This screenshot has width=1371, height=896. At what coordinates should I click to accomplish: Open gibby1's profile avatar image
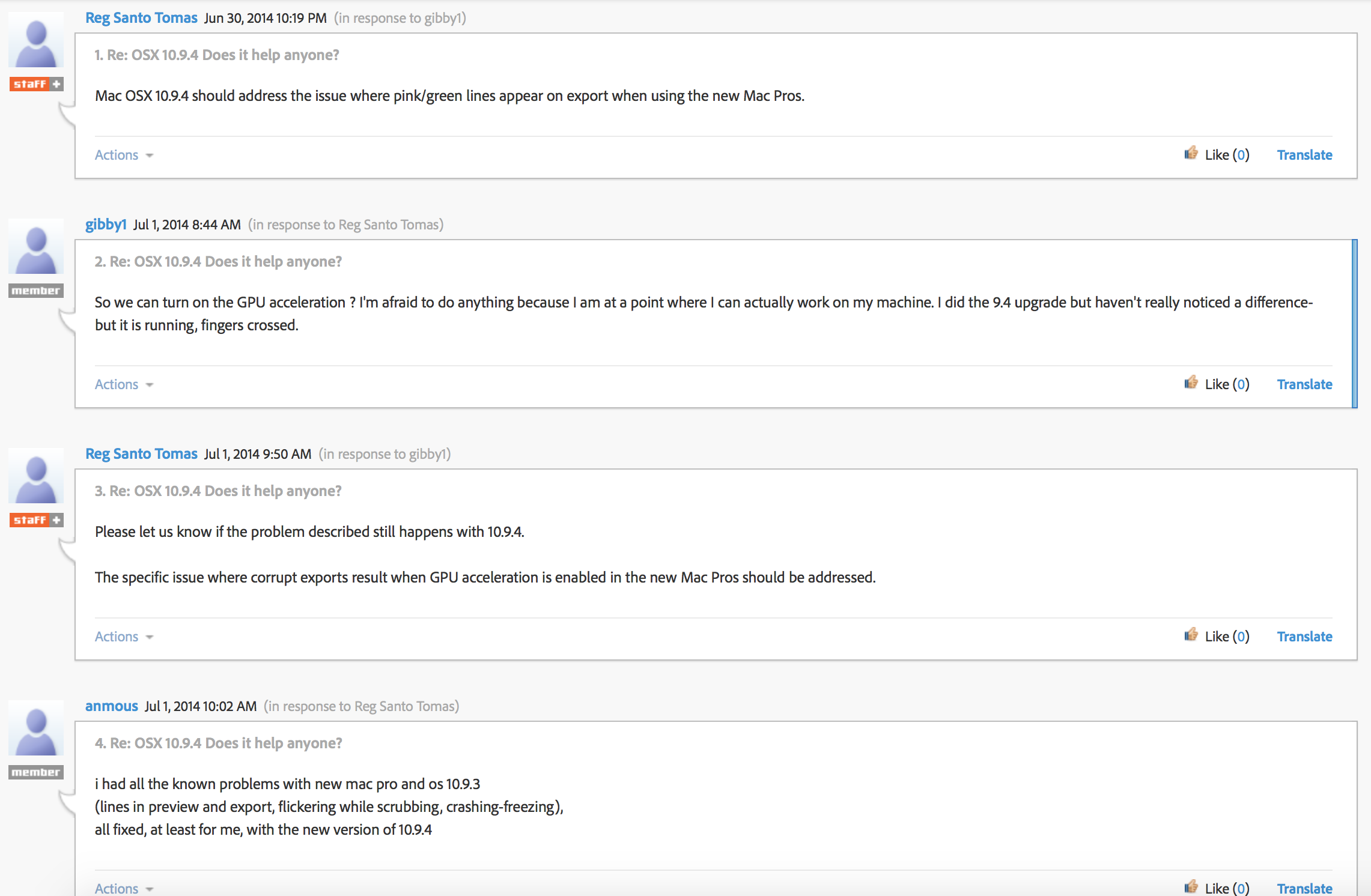(x=36, y=247)
